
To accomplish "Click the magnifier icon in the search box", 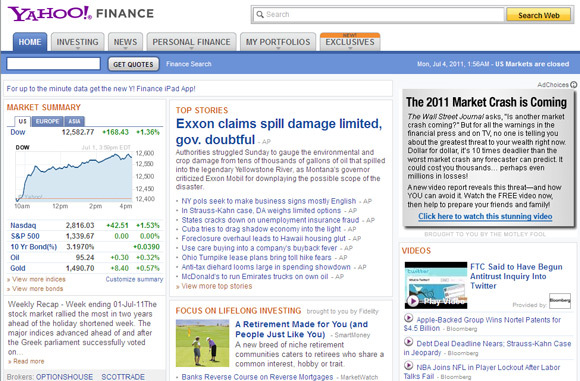I will tap(260, 14).
